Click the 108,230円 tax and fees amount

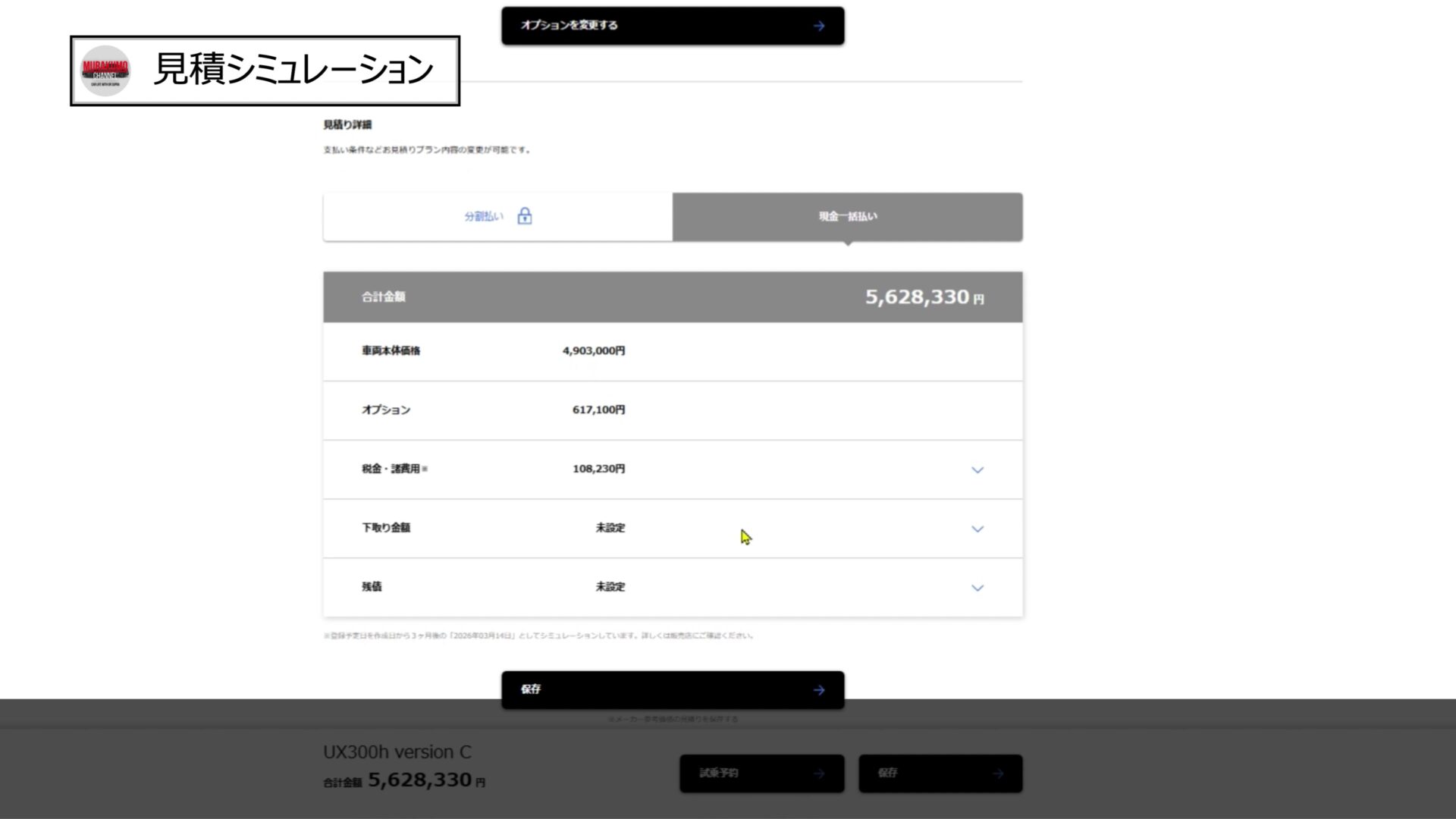pyautogui.click(x=598, y=469)
